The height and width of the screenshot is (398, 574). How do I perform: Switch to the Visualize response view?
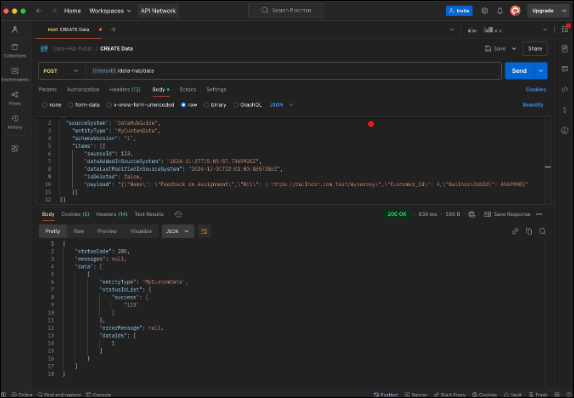click(x=141, y=231)
